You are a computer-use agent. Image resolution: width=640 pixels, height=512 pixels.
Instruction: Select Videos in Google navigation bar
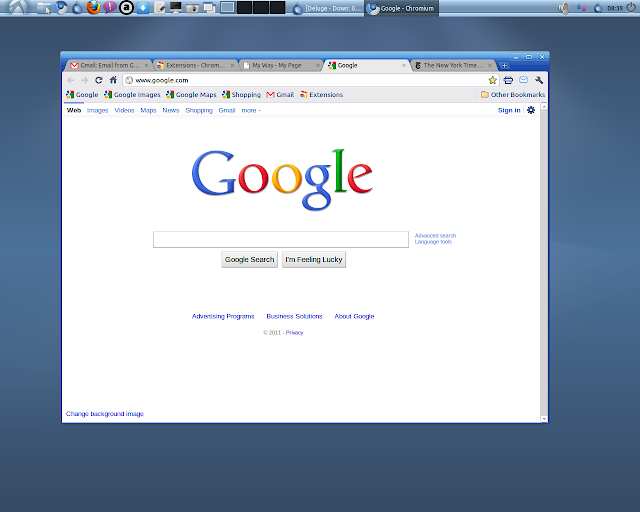click(x=124, y=110)
